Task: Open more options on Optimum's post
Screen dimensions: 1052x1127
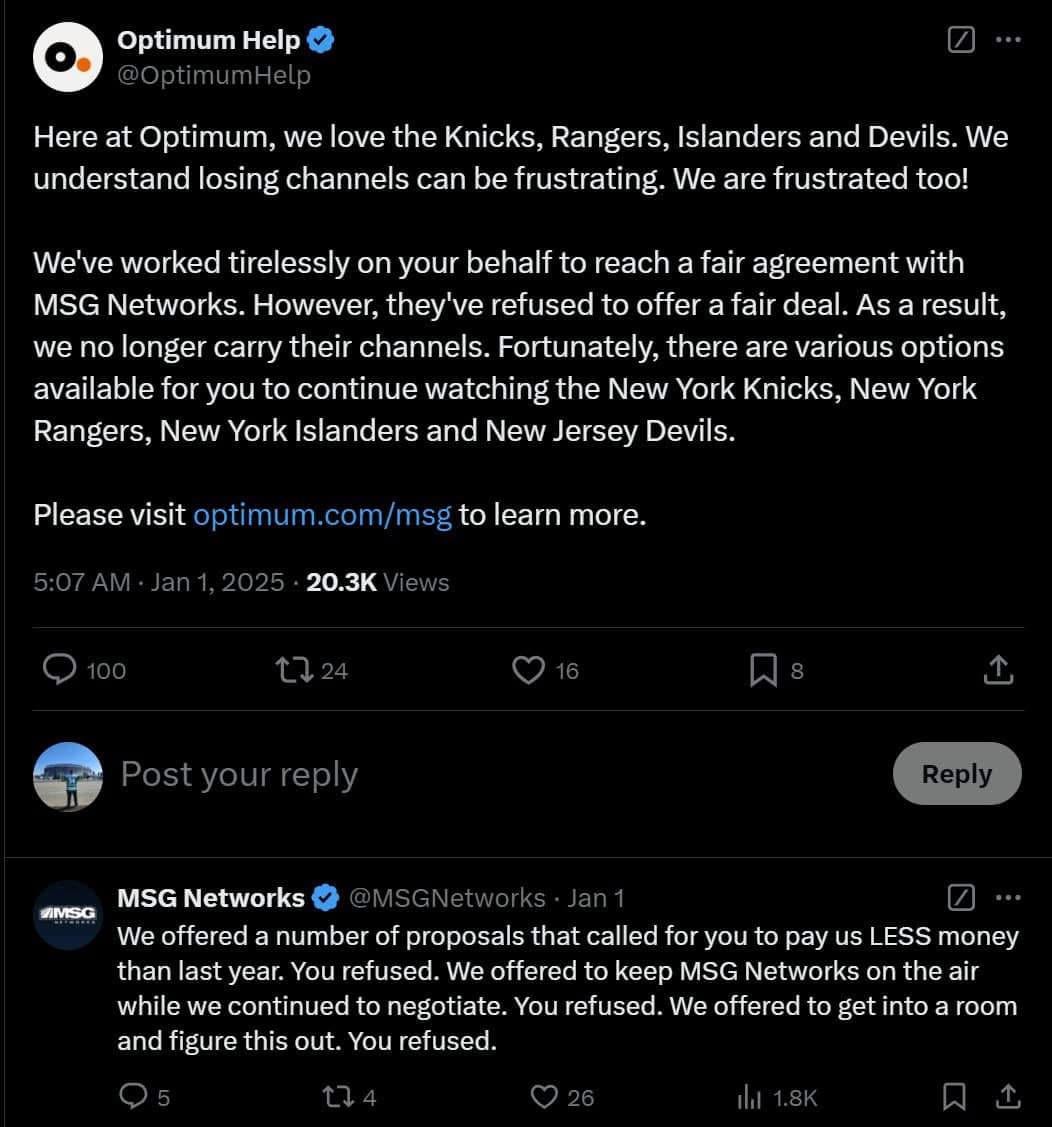Action: click(1008, 40)
